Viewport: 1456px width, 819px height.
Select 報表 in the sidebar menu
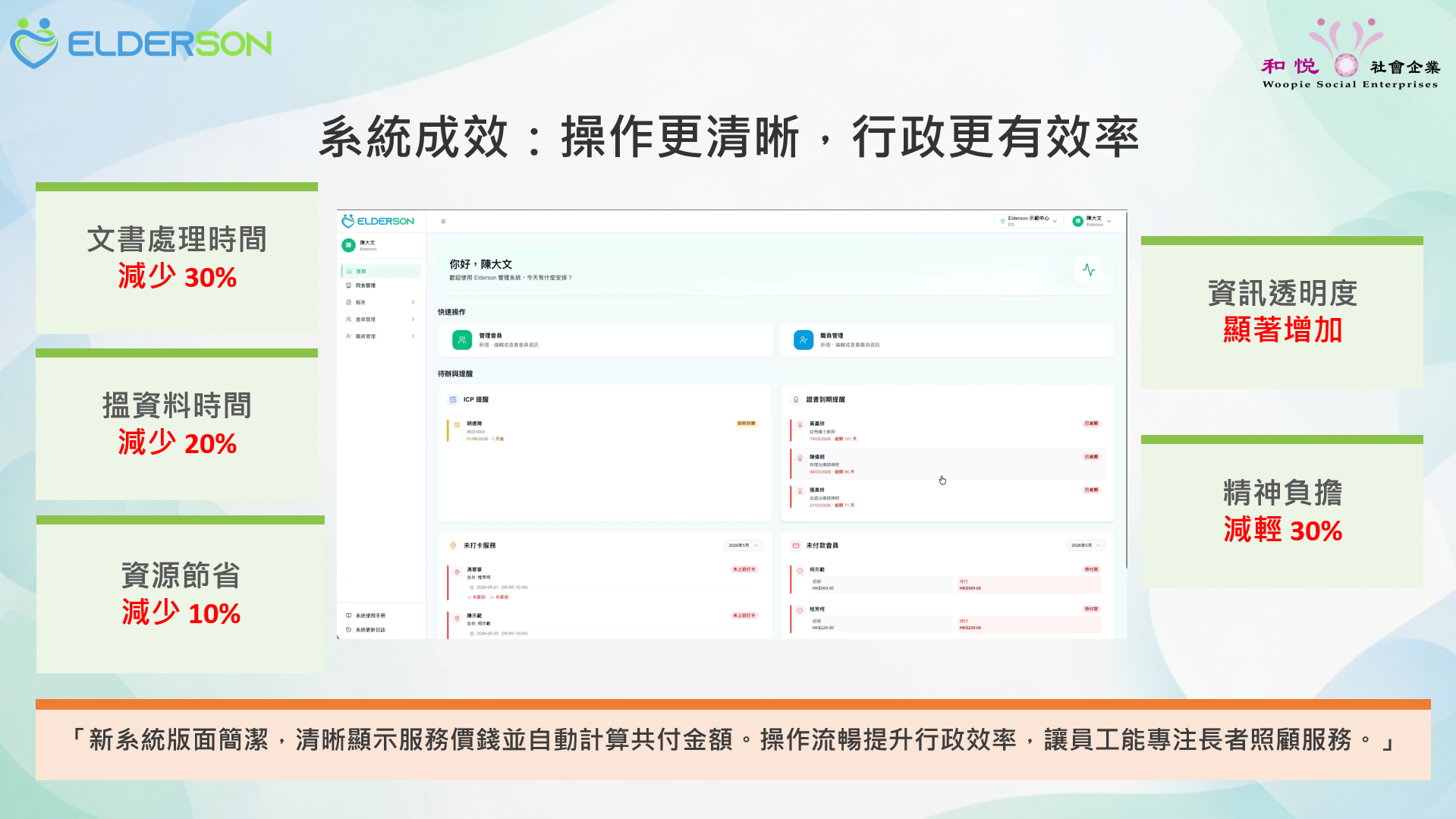pyautogui.click(x=381, y=302)
